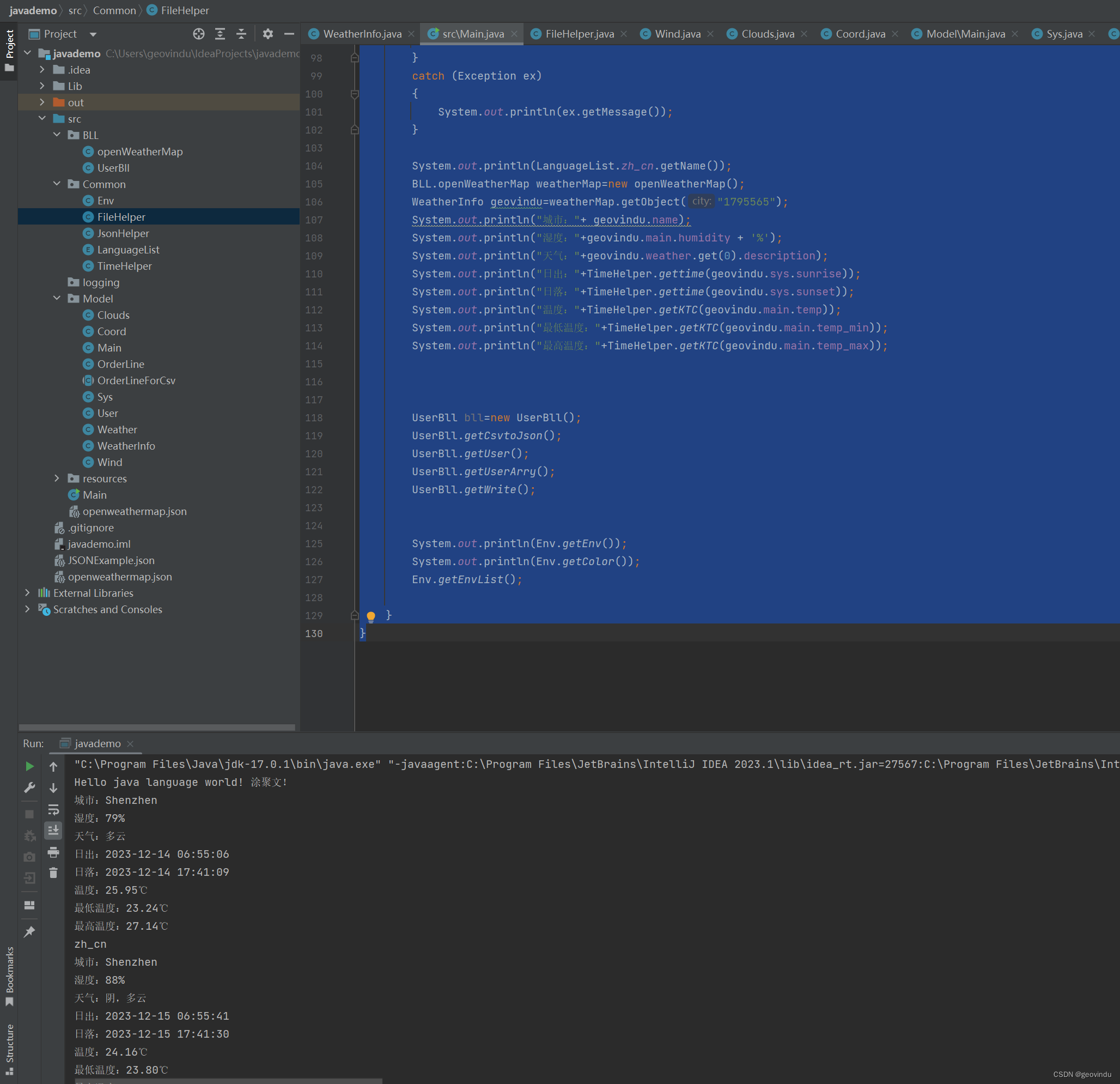The width and height of the screenshot is (1120, 1084).
Task: Expand the External Libraries node
Action: tap(27, 593)
